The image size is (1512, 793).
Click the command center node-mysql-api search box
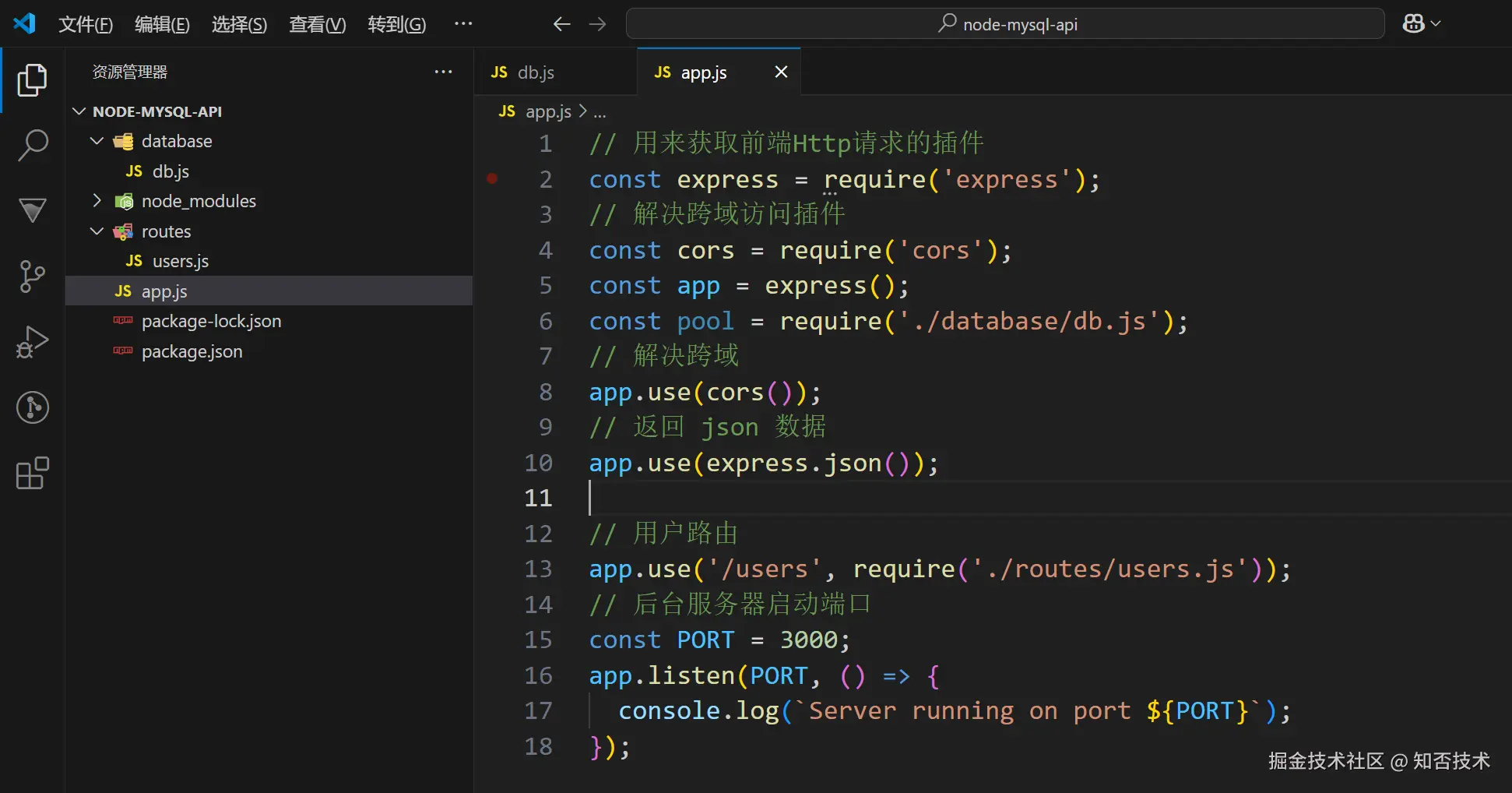tap(1005, 23)
